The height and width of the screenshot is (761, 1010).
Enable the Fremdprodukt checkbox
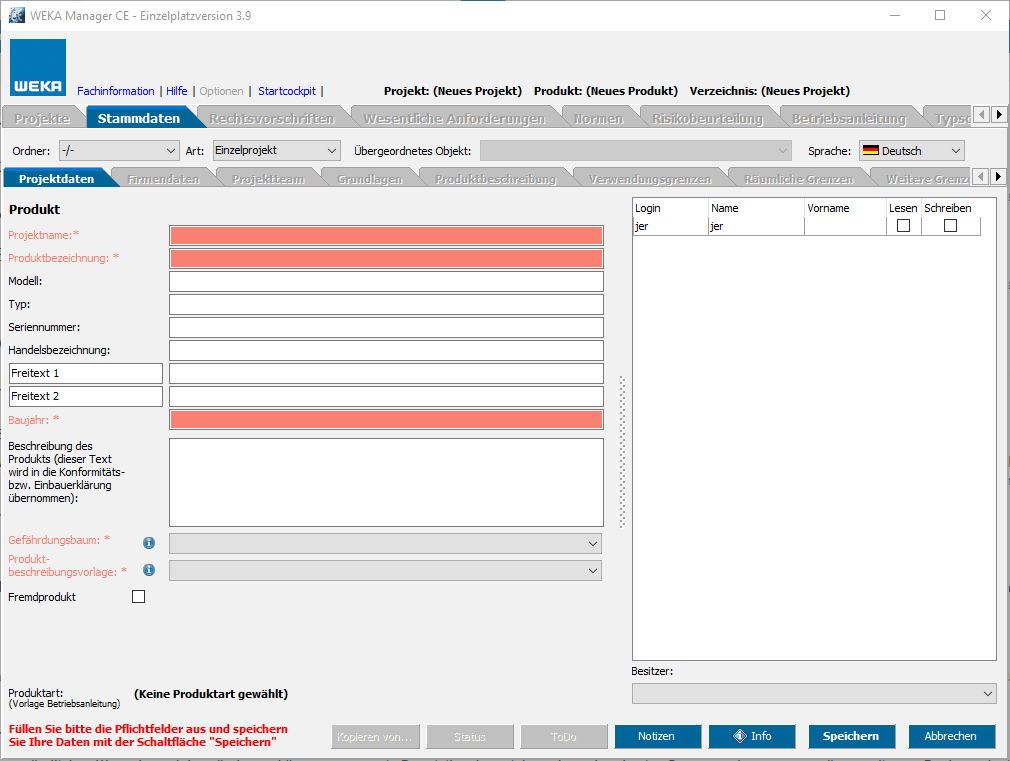pos(139,597)
